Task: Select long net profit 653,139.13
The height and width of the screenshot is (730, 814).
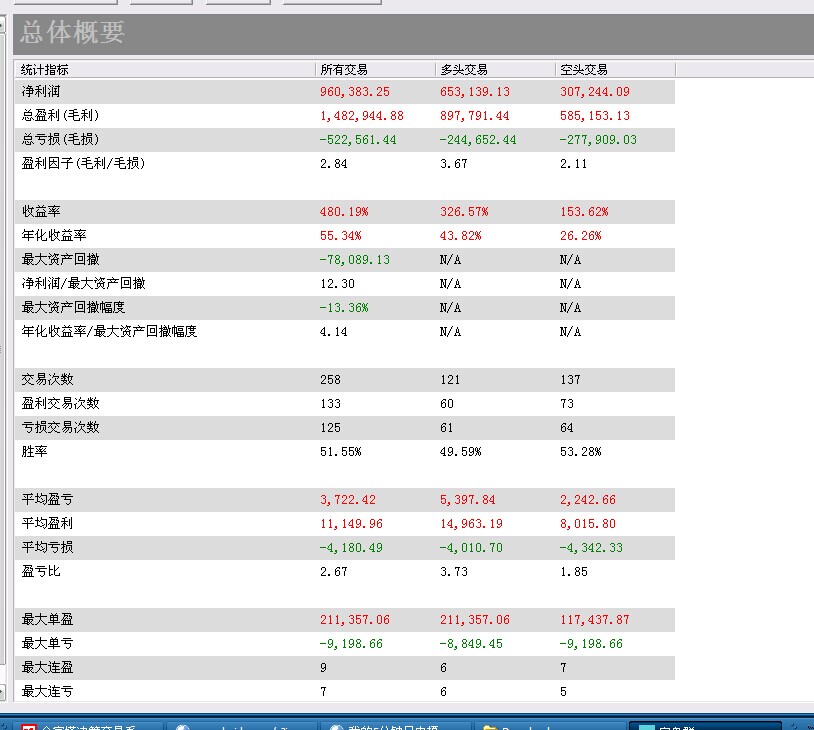Action: pyautogui.click(x=474, y=92)
